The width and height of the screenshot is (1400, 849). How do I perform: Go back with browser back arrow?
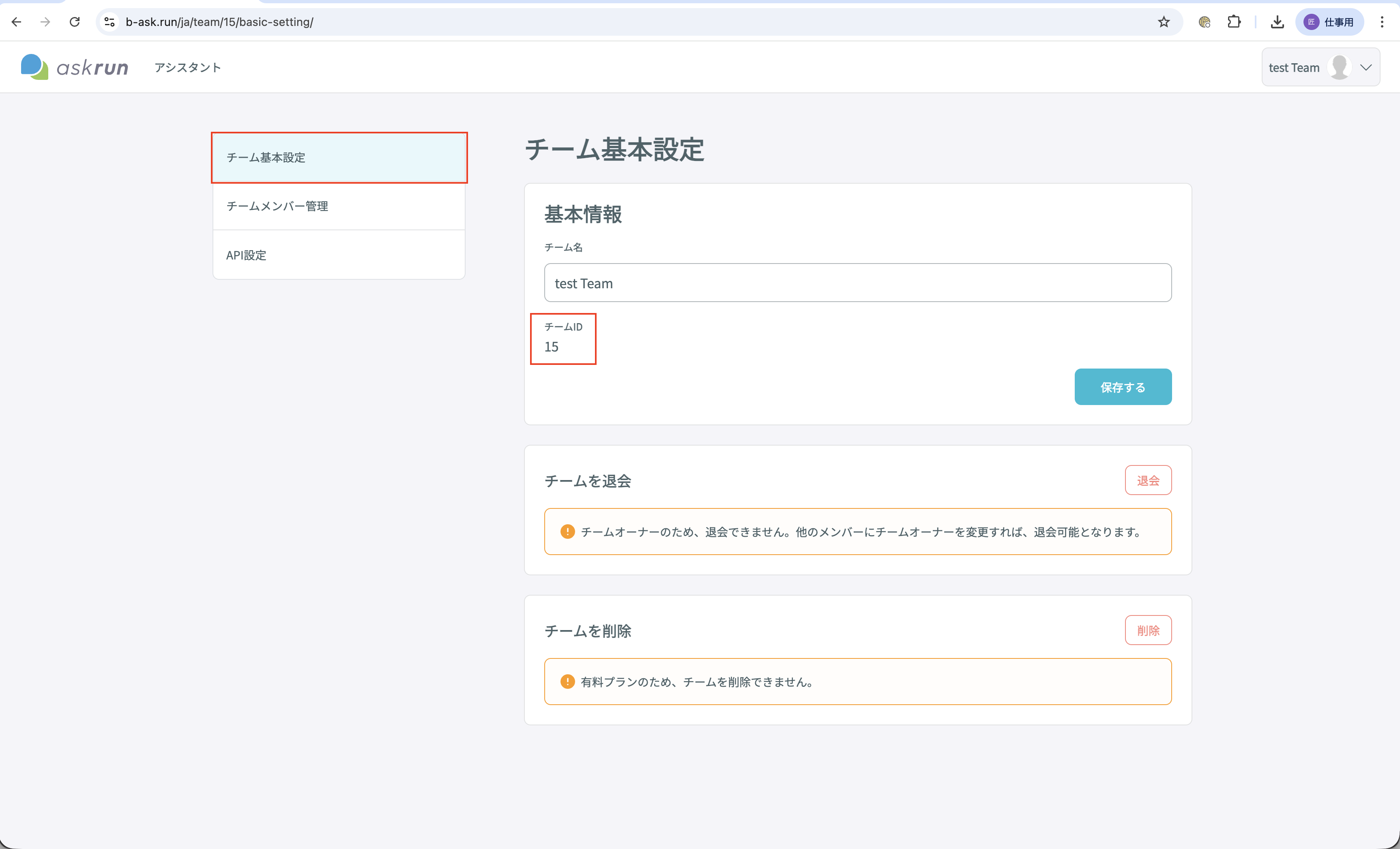(x=17, y=21)
